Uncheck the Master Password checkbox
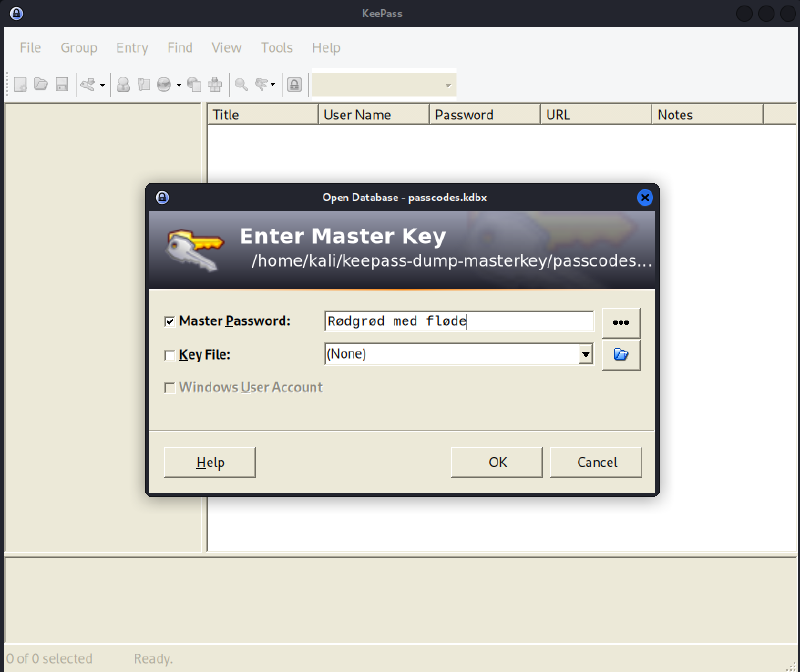This screenshot has width=800, height=672. pyautogui.click(x=169, y=322)
